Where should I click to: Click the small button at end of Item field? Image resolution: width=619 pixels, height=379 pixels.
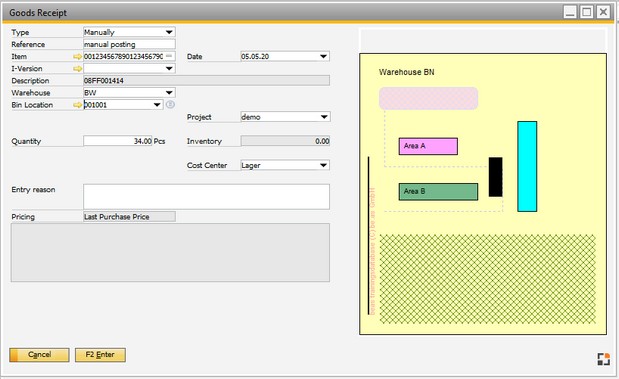[169, 56]
